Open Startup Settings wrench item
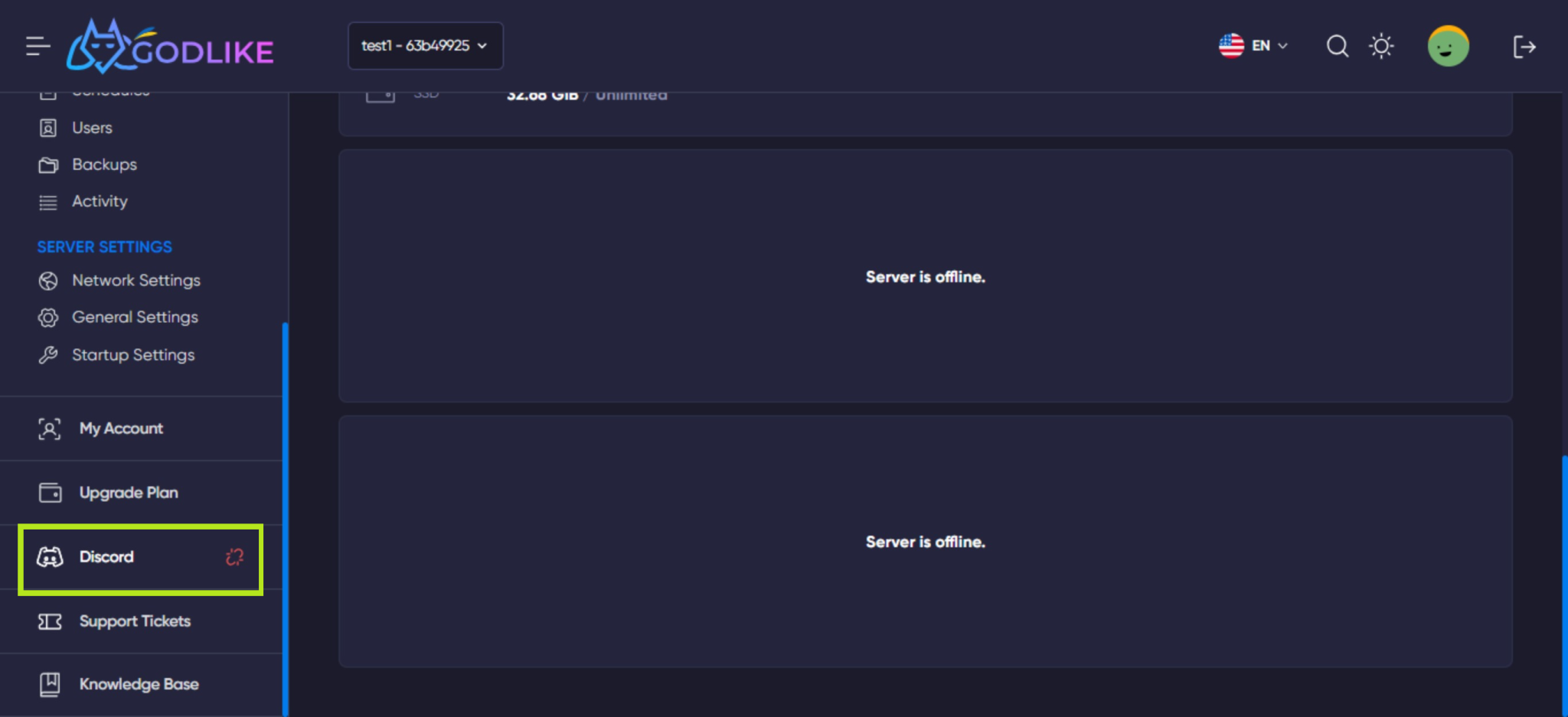The width and height of the screenshot is (1568, 717). point(133,355)
